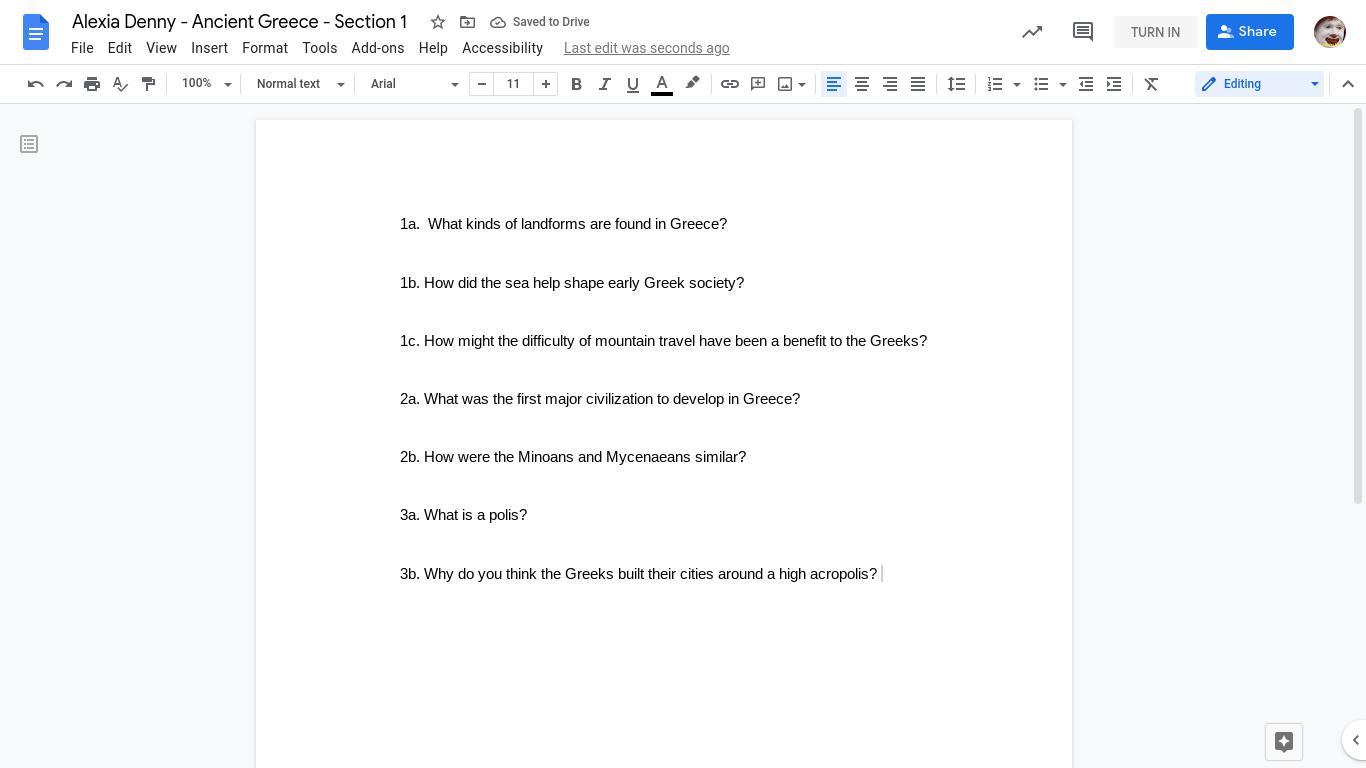This screenshot has height=768, width=1366.
Task: Open the File menu
Action: (82, 48)
